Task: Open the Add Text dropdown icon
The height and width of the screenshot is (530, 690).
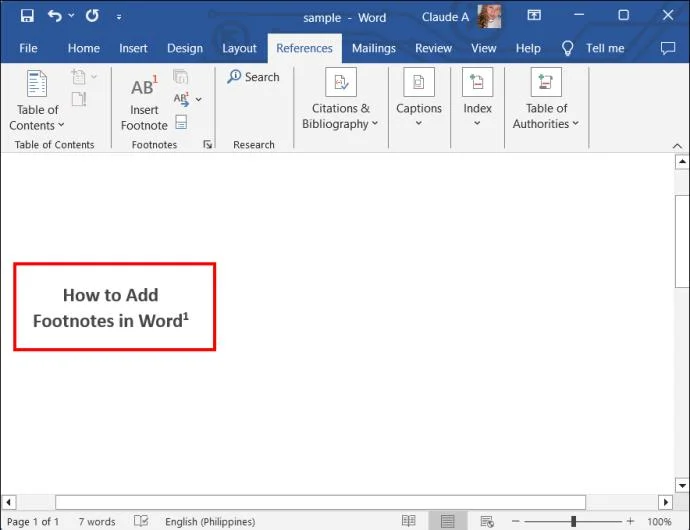Action: [x=84, y=77]
